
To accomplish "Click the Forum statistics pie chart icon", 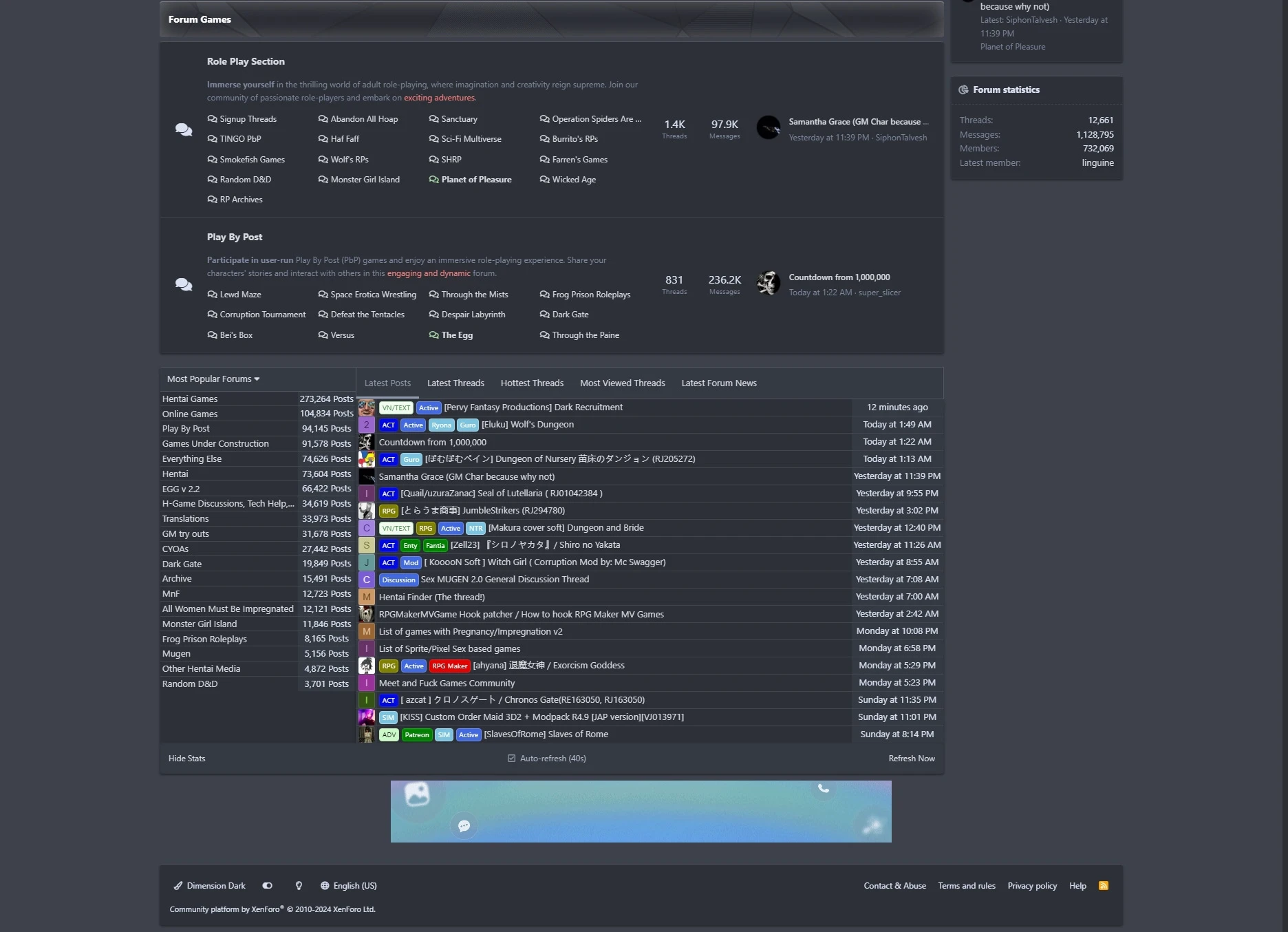I will pos(963,89).
